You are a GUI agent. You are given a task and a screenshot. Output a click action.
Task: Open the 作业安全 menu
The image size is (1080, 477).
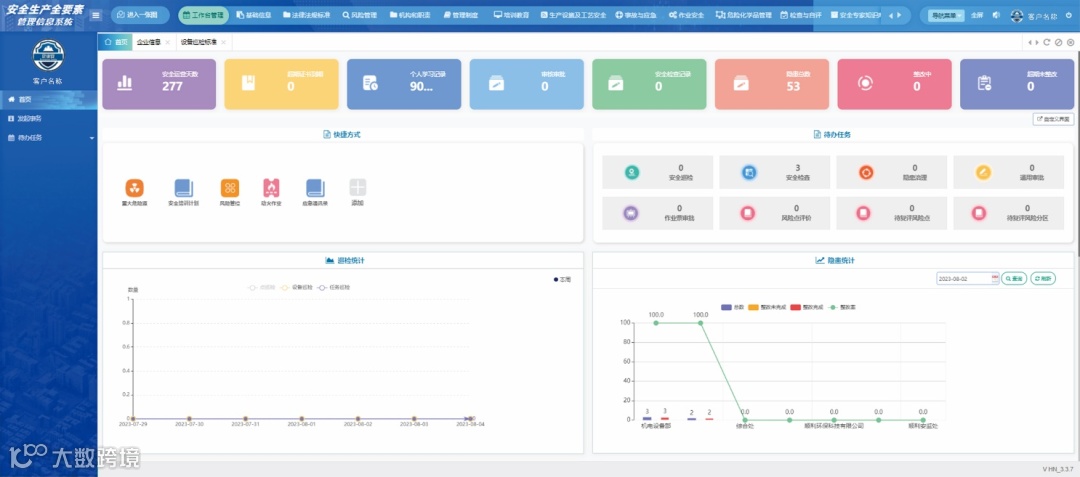685,15
